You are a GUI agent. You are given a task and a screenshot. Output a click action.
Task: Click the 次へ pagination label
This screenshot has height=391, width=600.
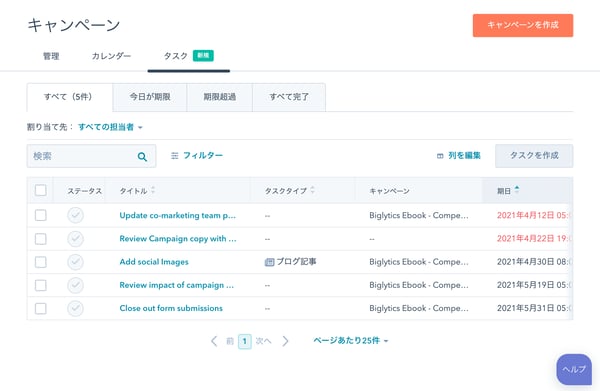point(263,341)
